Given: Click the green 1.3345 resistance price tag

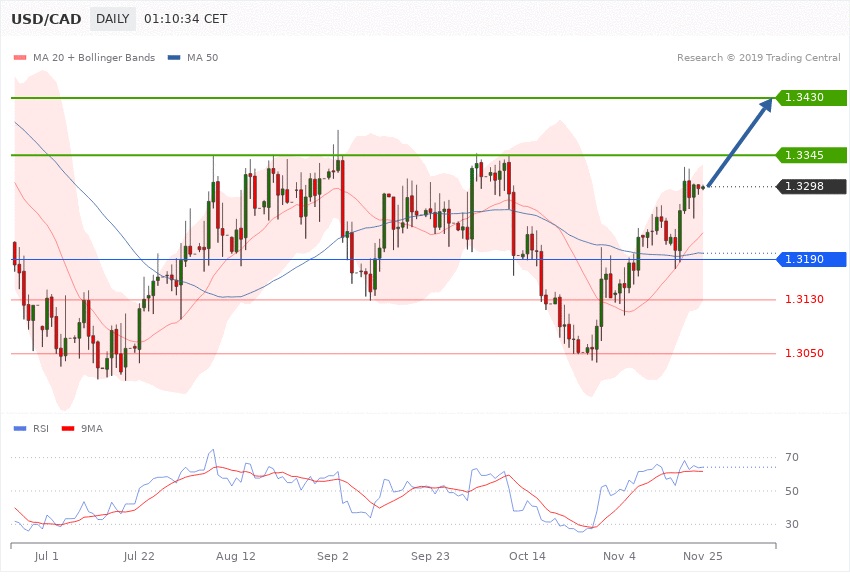Looking at the screenshot, I should point(810,155).
